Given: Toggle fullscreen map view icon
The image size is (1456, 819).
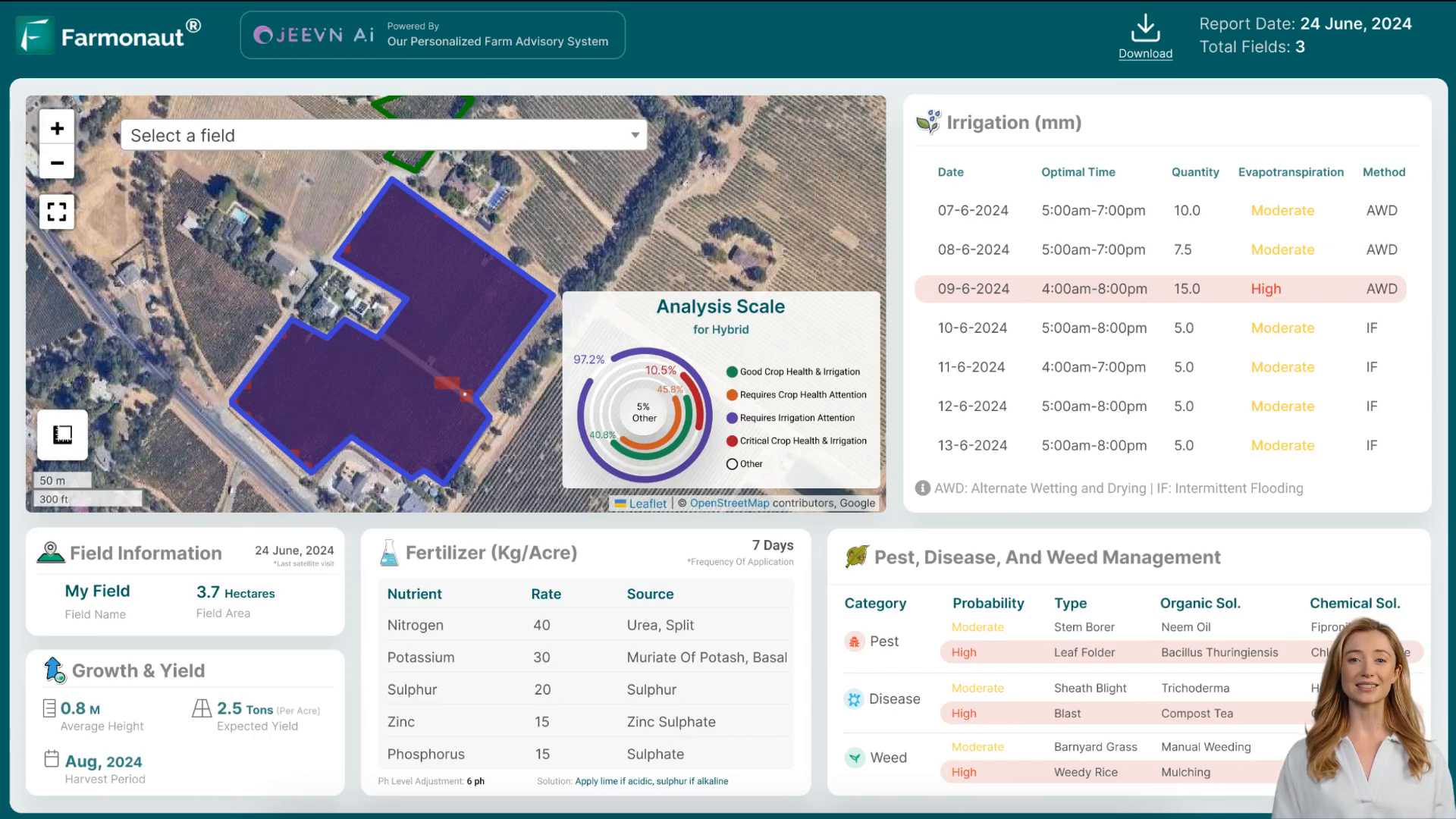Looking at the screenshot, I should (57, 211).
